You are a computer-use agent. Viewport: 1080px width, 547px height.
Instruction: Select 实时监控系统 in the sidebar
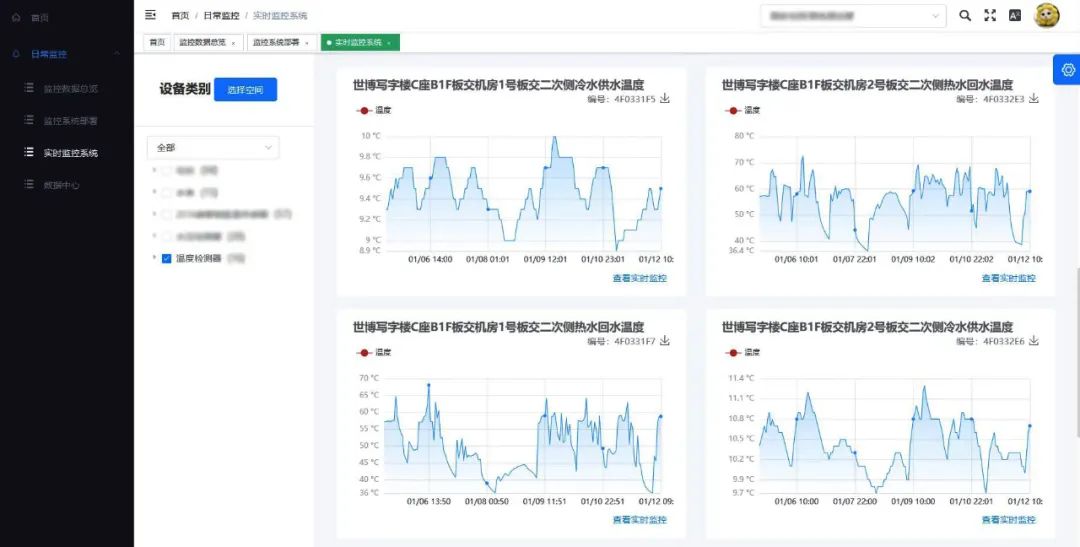pos(70,153)
